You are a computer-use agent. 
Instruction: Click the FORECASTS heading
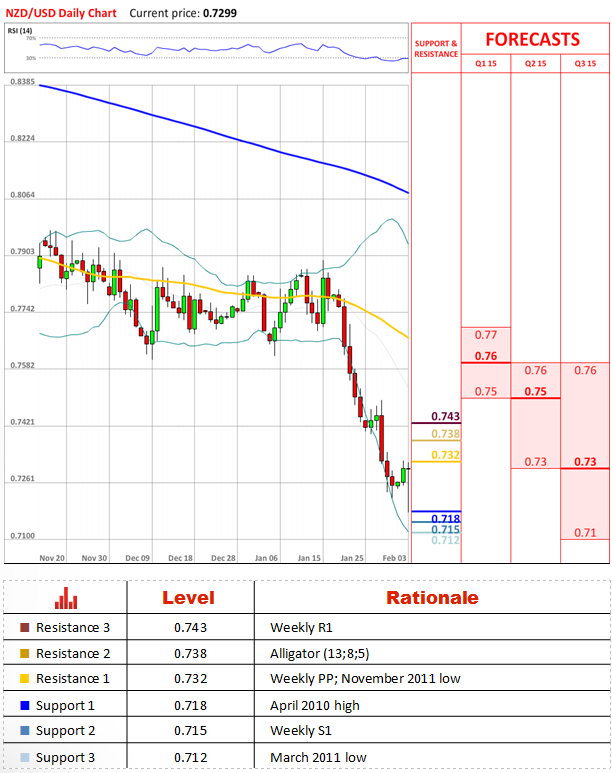coord(533,39)
